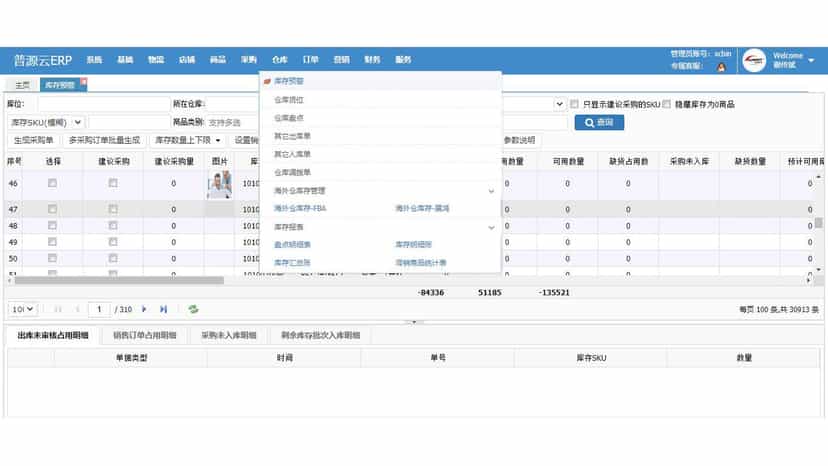Click the 生成采购单 button
828x466 pixels.
tap(34, 140)
